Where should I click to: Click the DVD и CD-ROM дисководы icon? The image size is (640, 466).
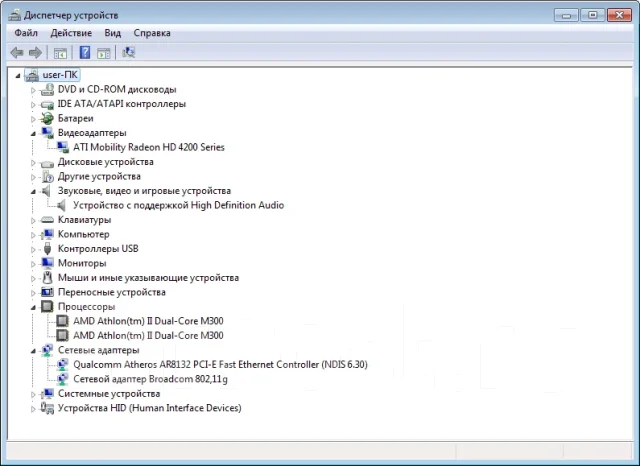click(47, 89)
